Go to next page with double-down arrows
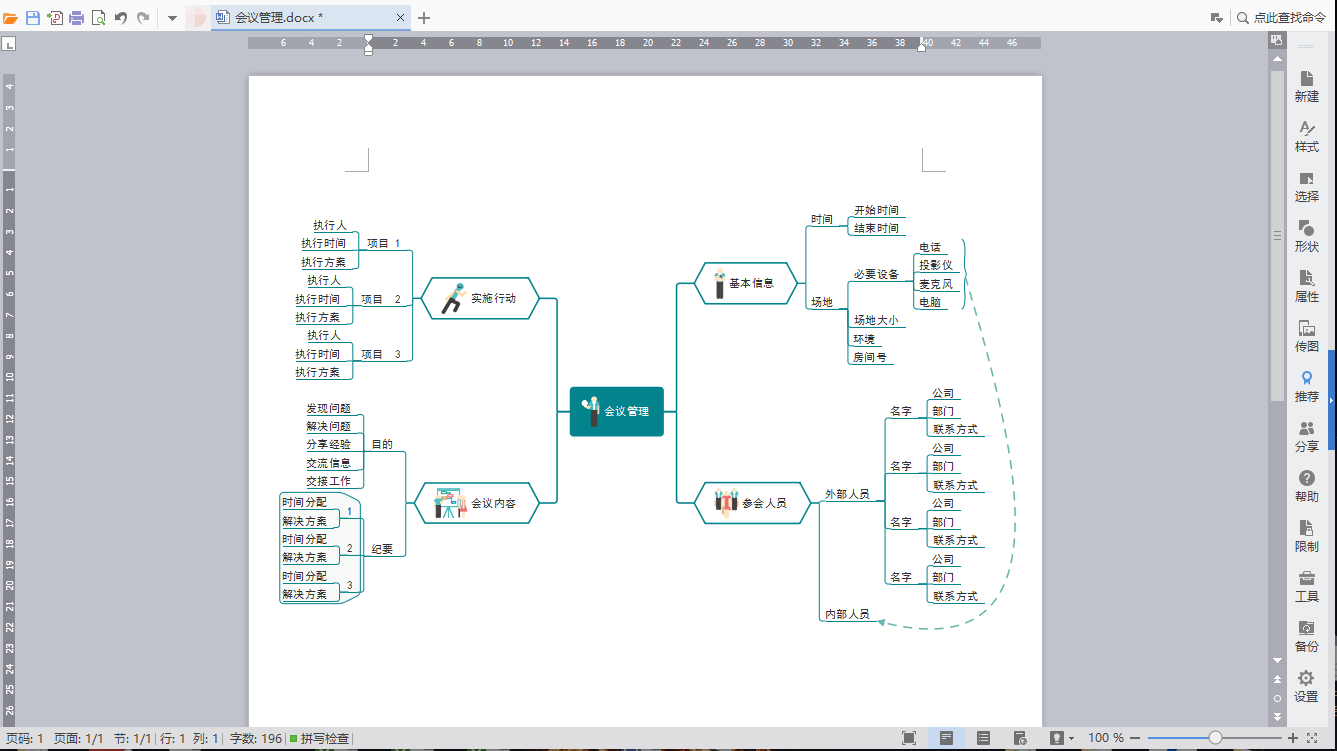 click(1277, 717)
